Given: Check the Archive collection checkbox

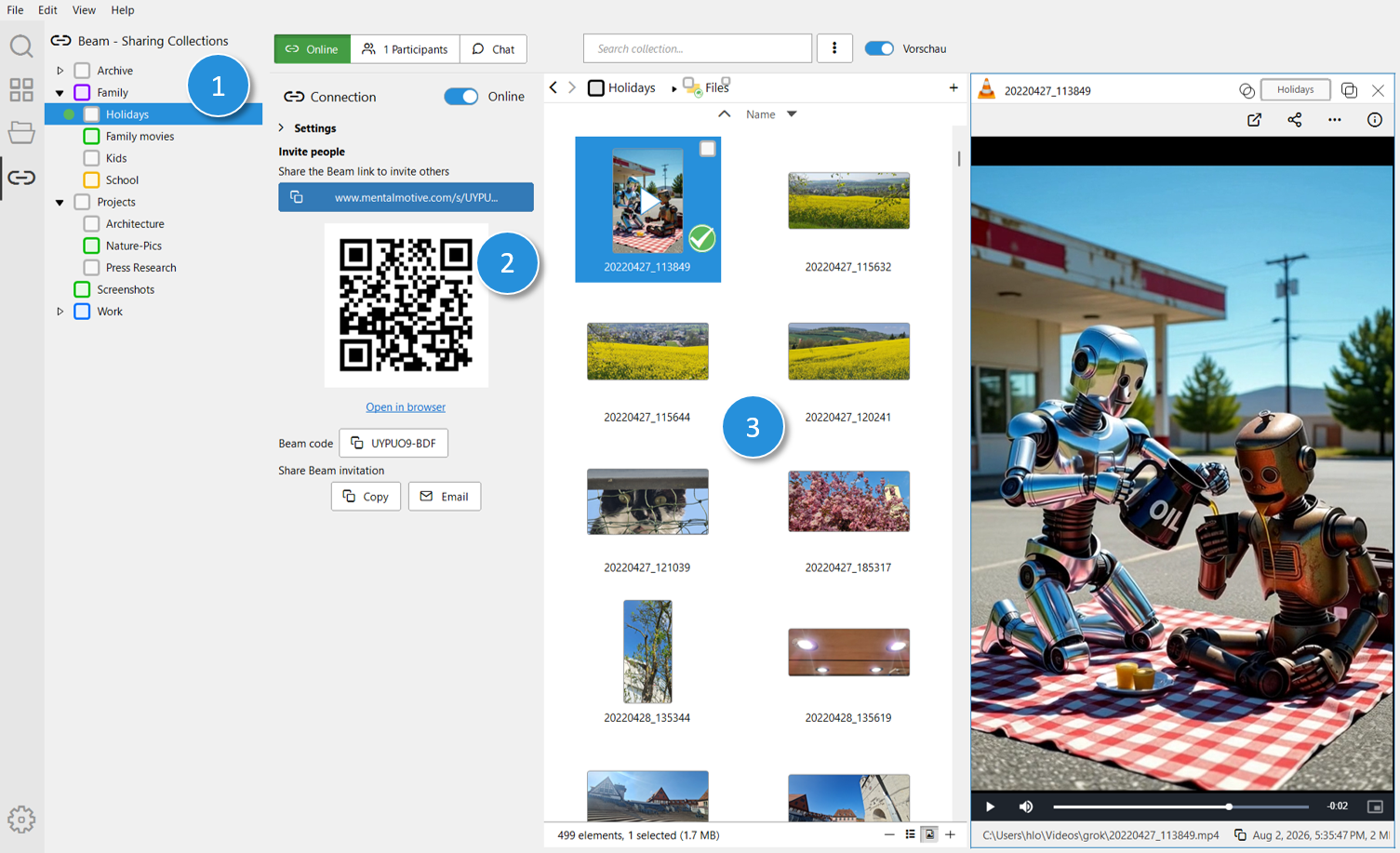Looking at the screenshot, I should click(x=82, y=71).
